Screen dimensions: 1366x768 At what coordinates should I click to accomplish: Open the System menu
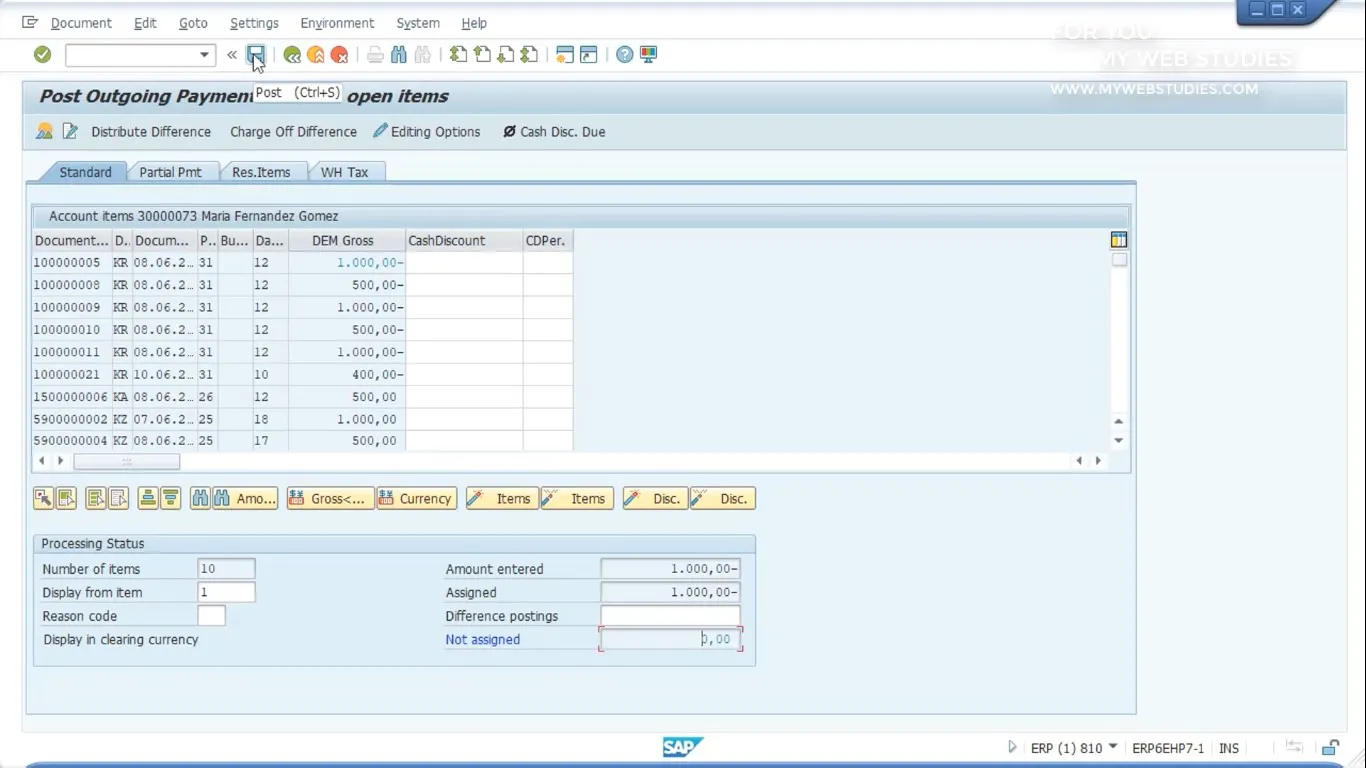418,23
